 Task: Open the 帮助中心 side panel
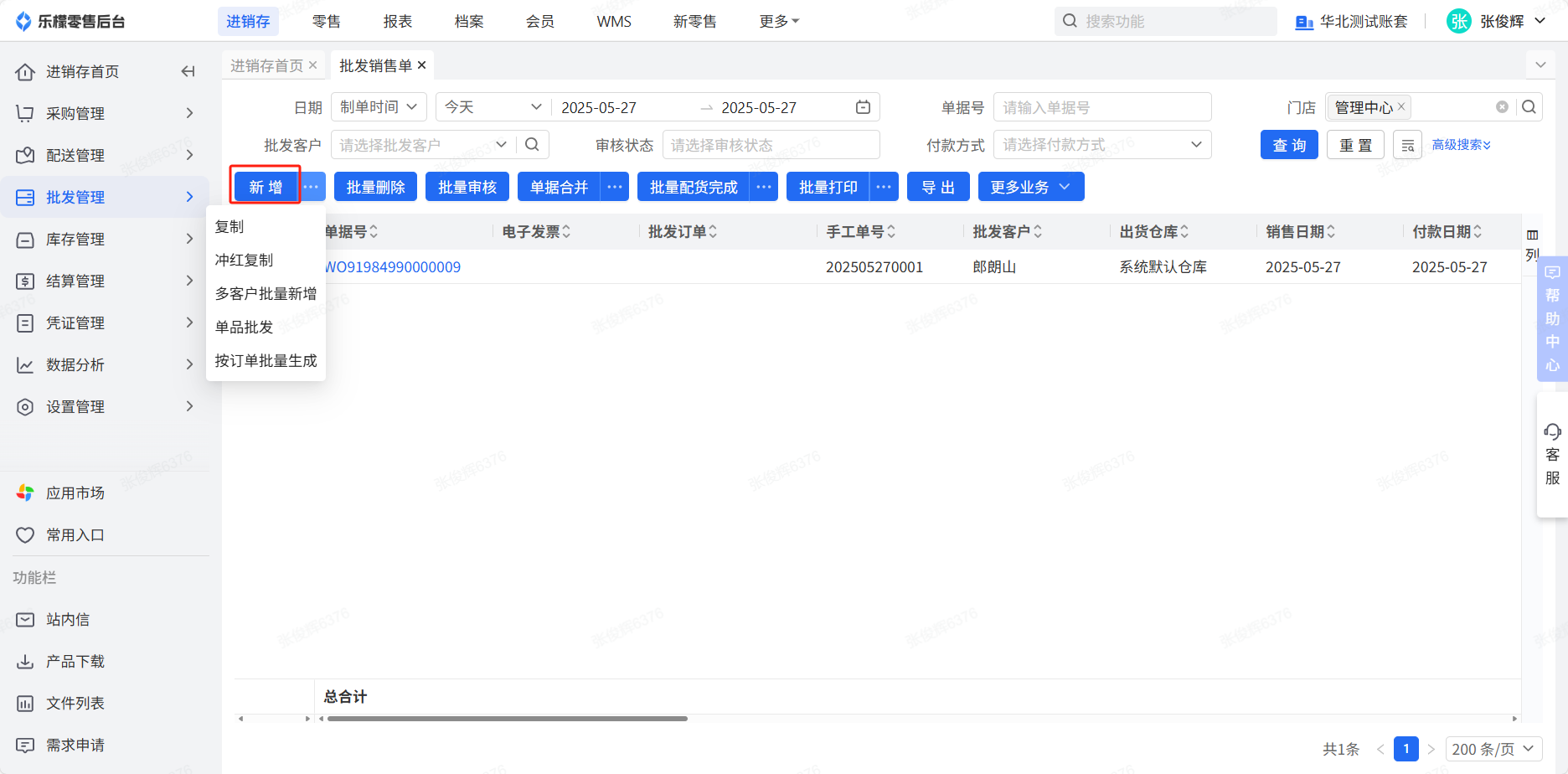pyautogui.click(x=1552, y=318)
